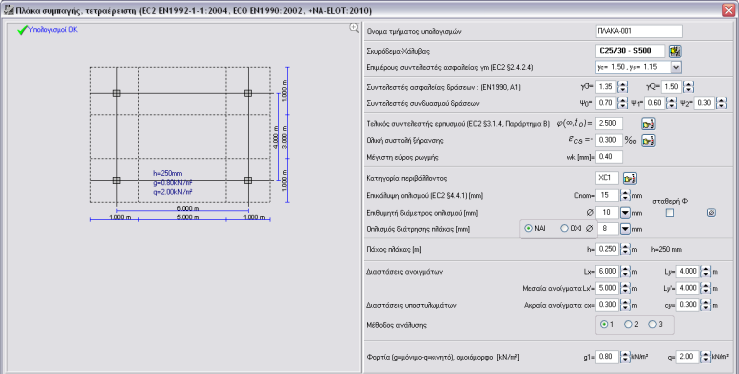Click the shrinkage strain calculator icon
The image size is (739, 374).
pos(648,140)
